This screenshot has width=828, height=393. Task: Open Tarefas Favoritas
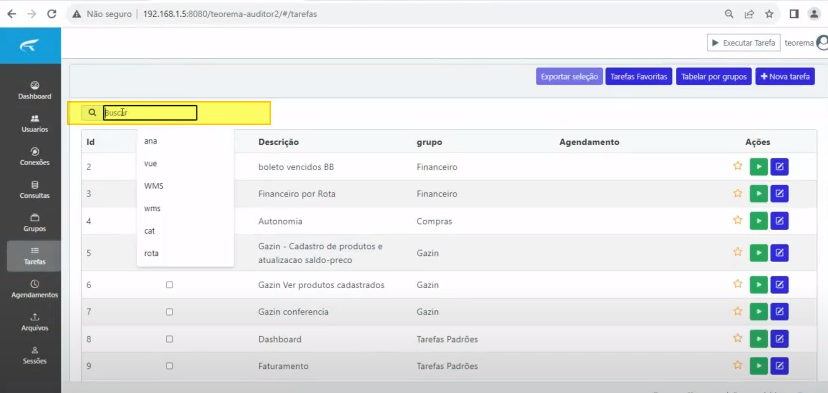639,76
